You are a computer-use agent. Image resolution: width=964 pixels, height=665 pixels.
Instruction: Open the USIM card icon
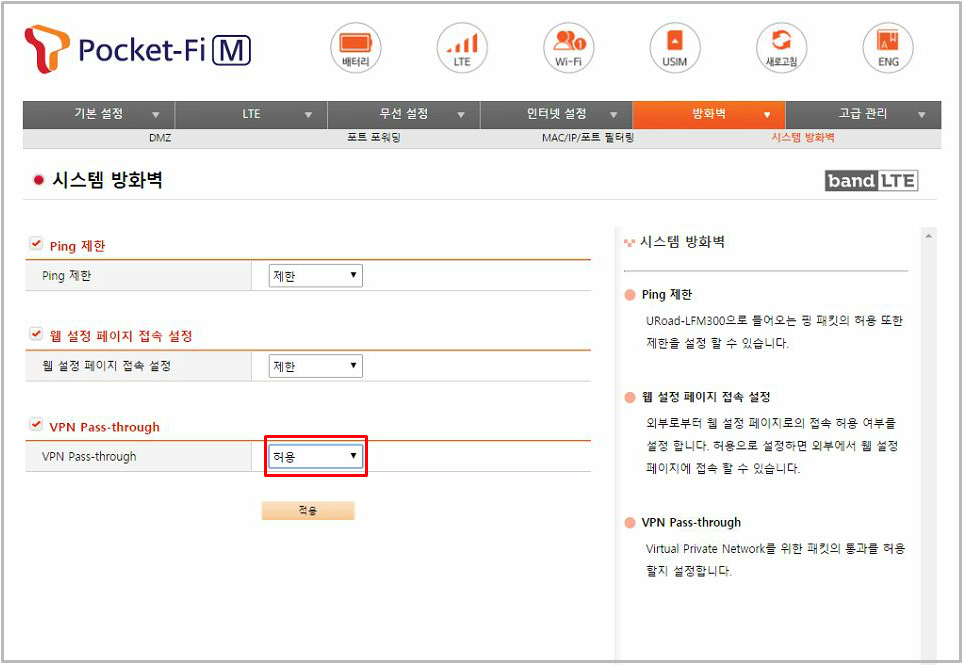coord(675,47)
